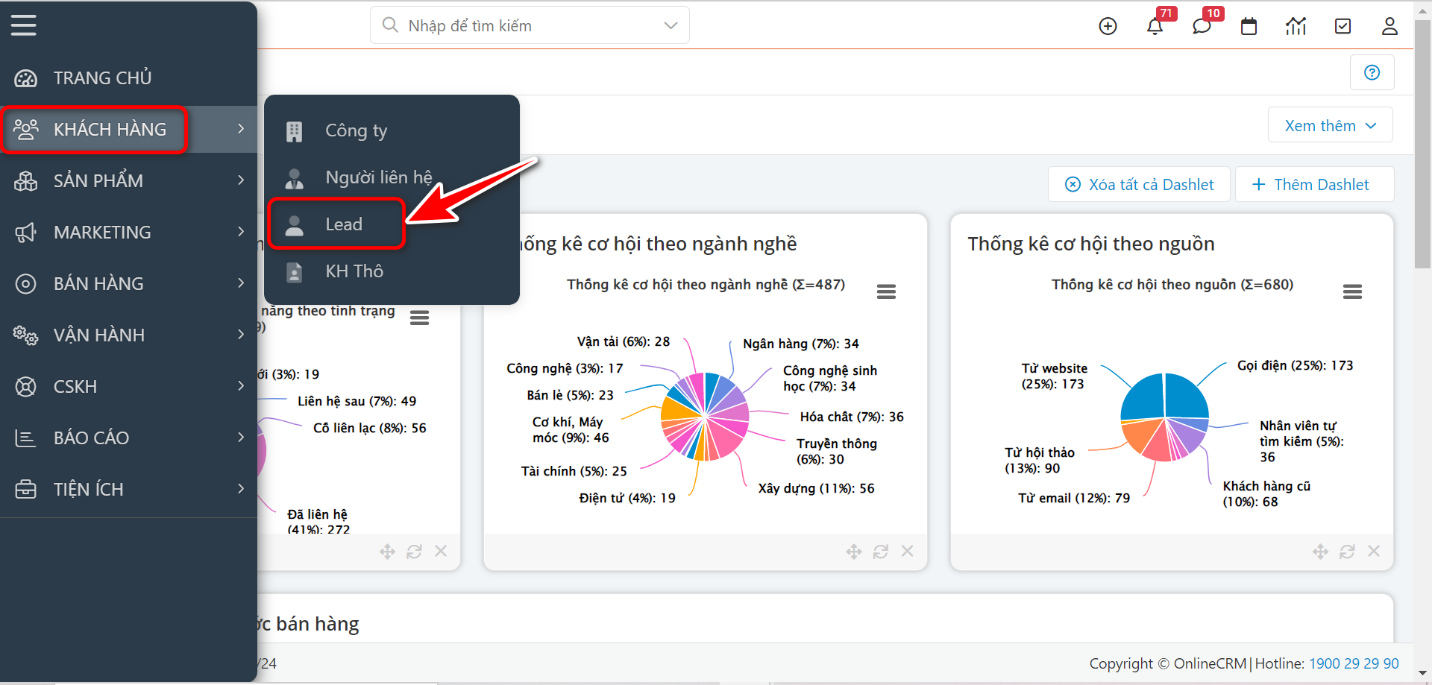The width and height of the screenshot is (1432, 685).
Task: Open the chat messages icon
Action: 1202,27
